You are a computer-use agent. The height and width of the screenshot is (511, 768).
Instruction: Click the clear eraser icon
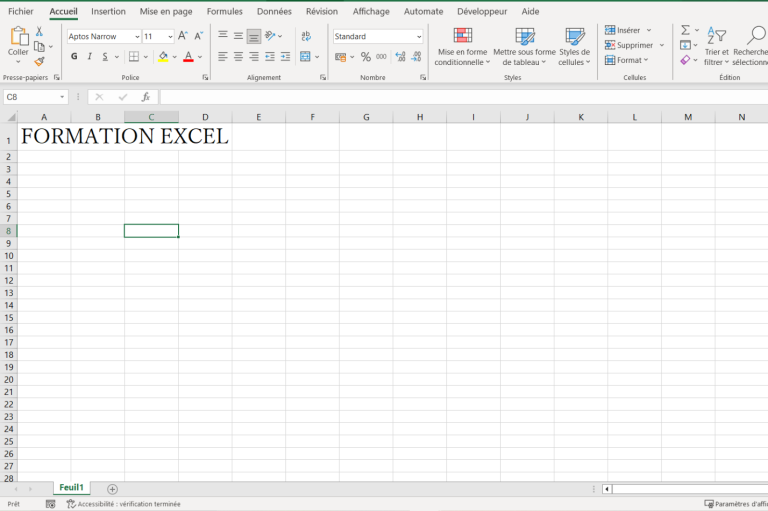(x=686, y=60)
